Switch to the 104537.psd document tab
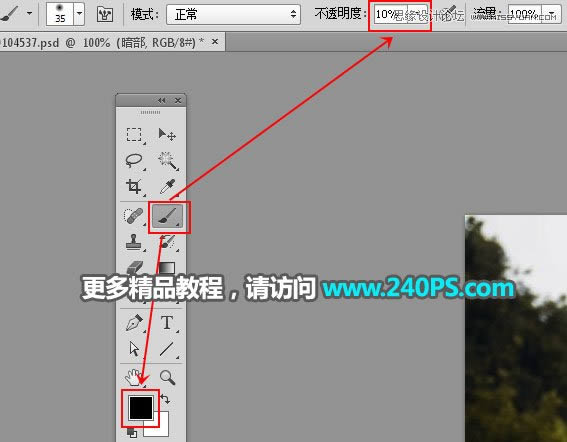This screenshot has width=567, height=442. click(x=102, y=43)
